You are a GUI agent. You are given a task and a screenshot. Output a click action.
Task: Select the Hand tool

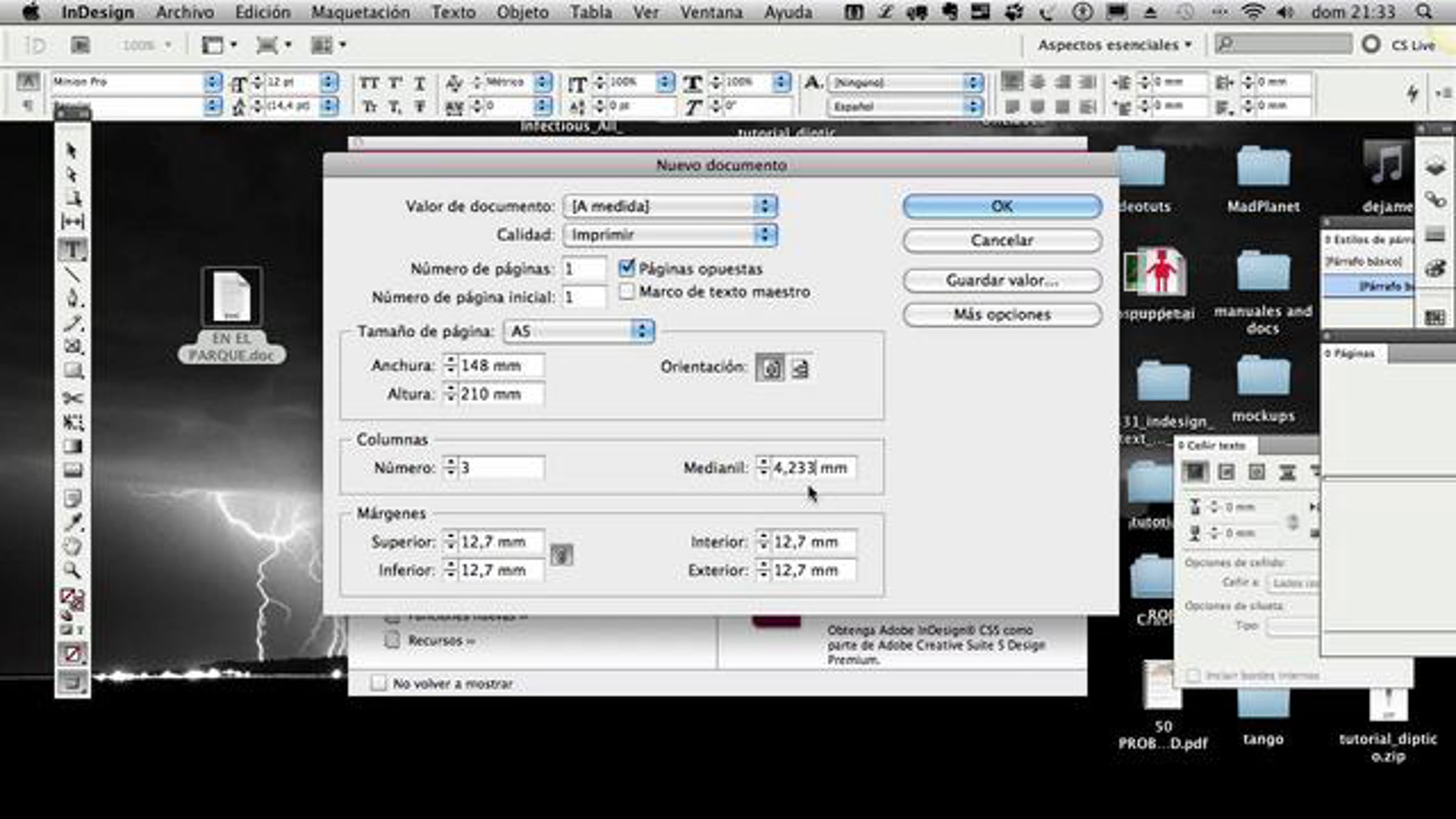72,546
